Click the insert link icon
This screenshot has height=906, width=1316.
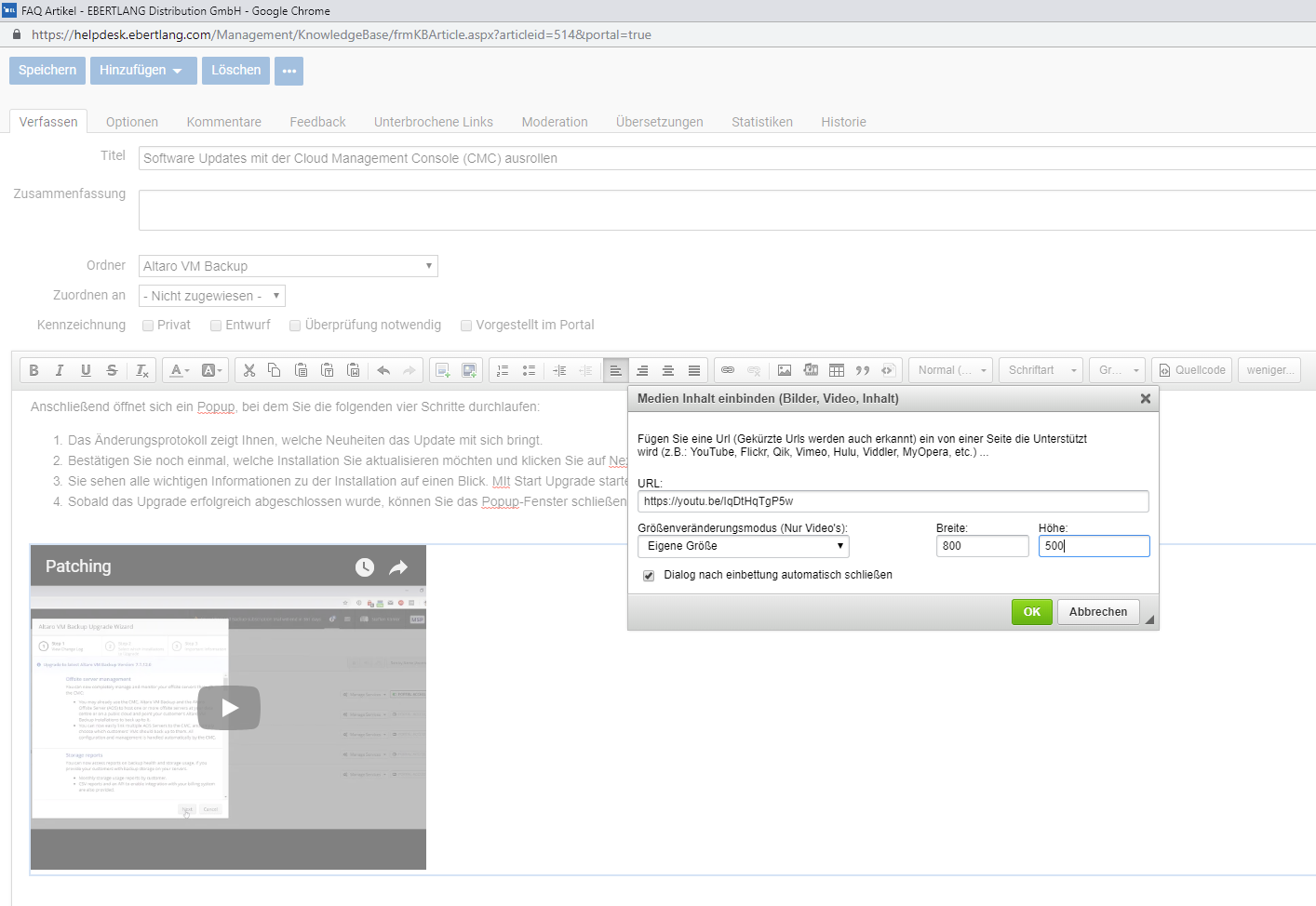[x=728, y=370]
